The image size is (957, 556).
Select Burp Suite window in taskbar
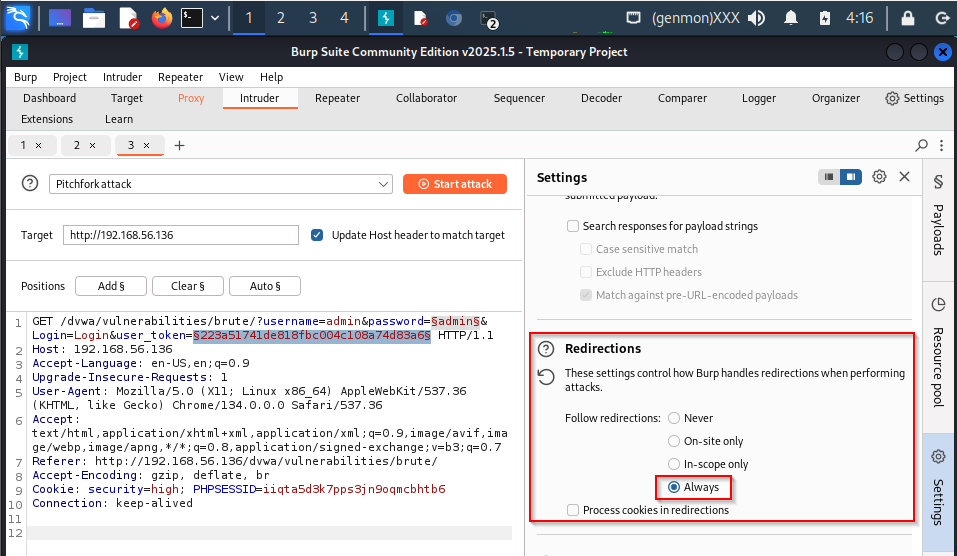pyautogui.click(x=386, y=18)
